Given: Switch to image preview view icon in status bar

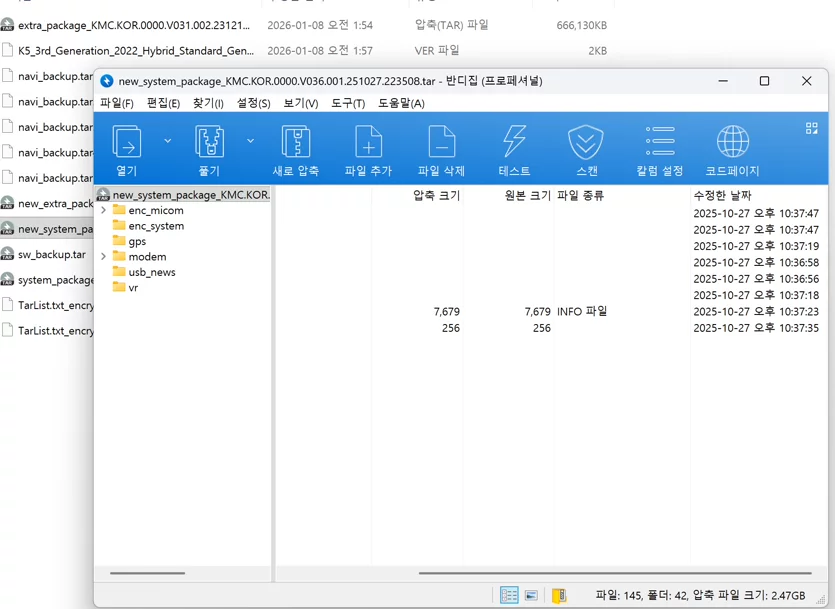Looking at the screenshot, I should coord(531,595).
